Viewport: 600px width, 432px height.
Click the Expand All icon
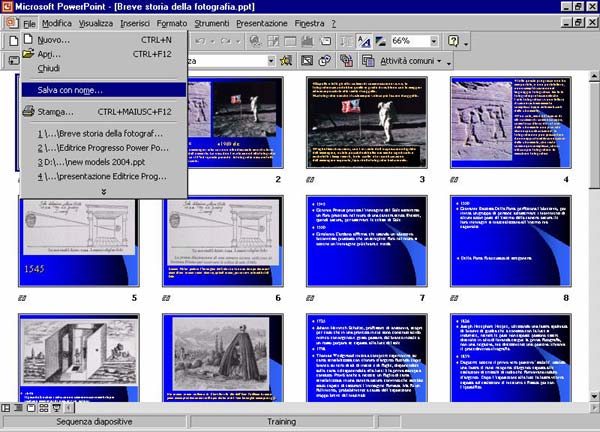point(346,41)
